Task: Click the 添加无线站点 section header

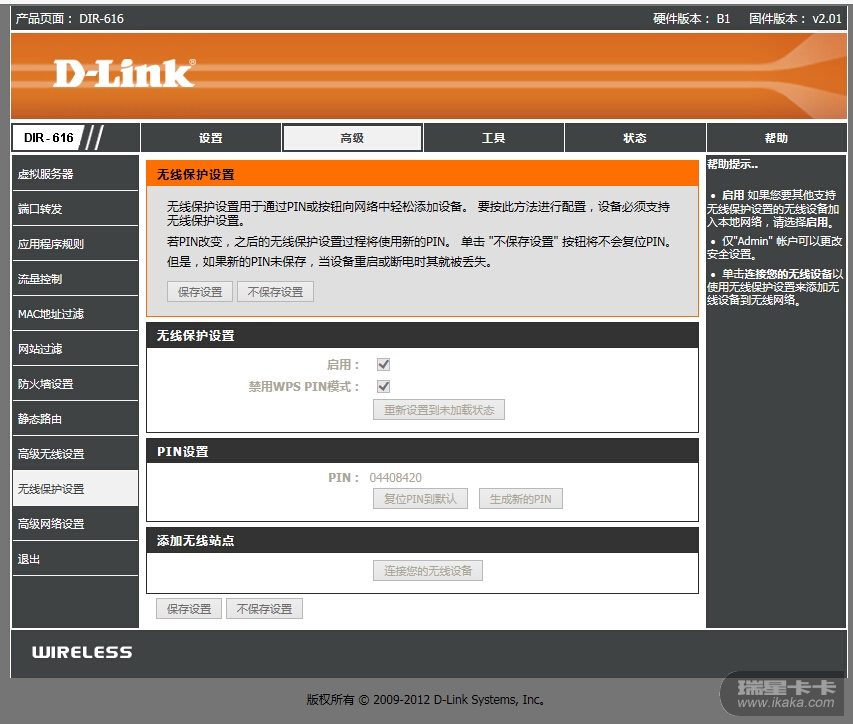Action: [x=422, y=540]
